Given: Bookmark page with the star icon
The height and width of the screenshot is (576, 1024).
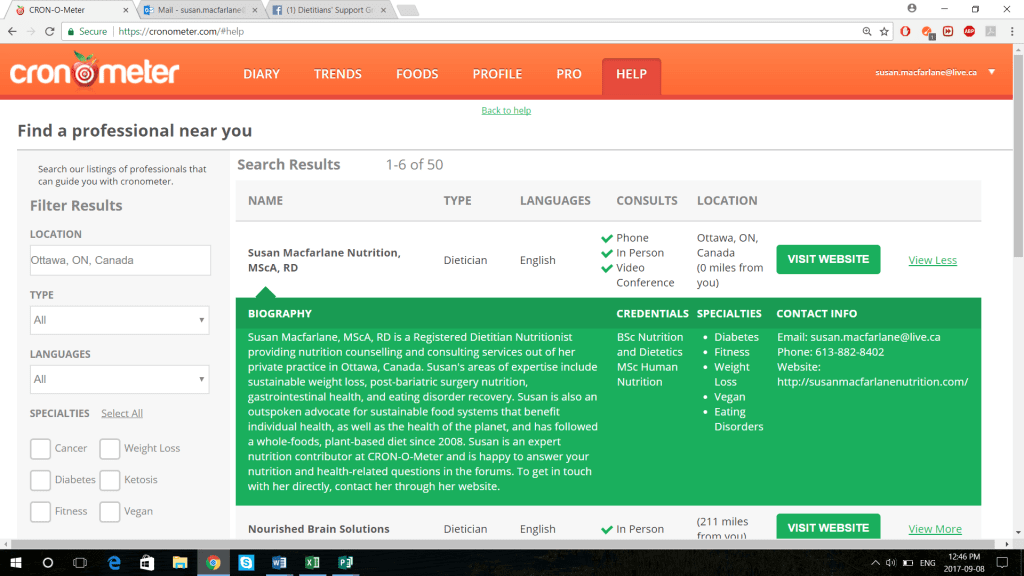Looking at the screenshot, I should (x=884, y=31).
